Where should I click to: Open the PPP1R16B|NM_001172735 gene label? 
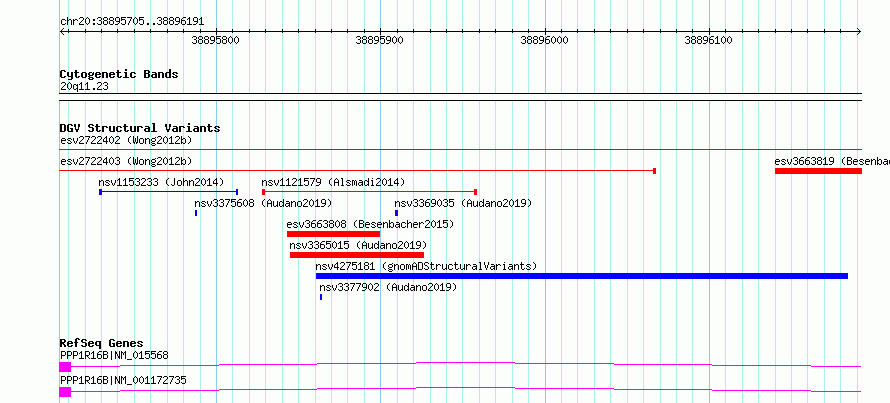tap(123, 380)
